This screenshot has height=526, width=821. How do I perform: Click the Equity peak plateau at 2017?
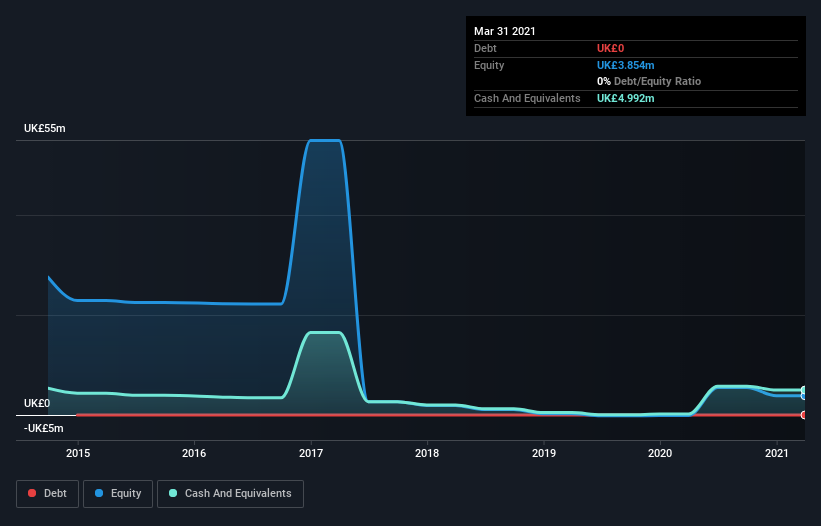click(x=325, y=140)
